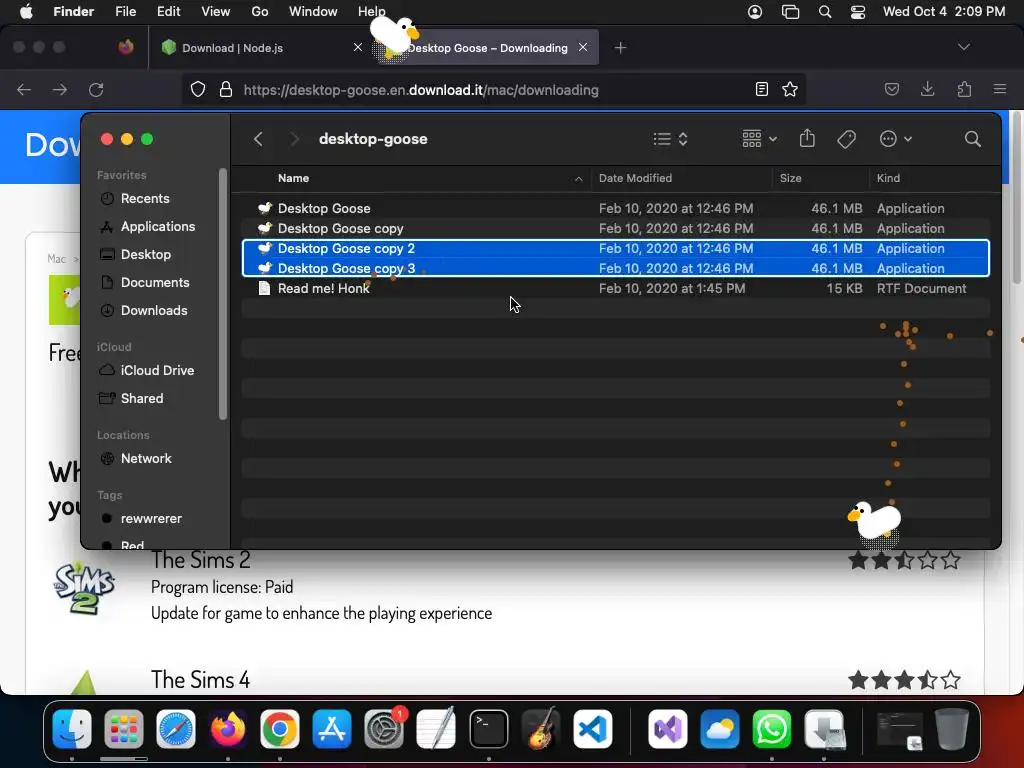Open Terminal from the Dock

[x=488, y=729]
